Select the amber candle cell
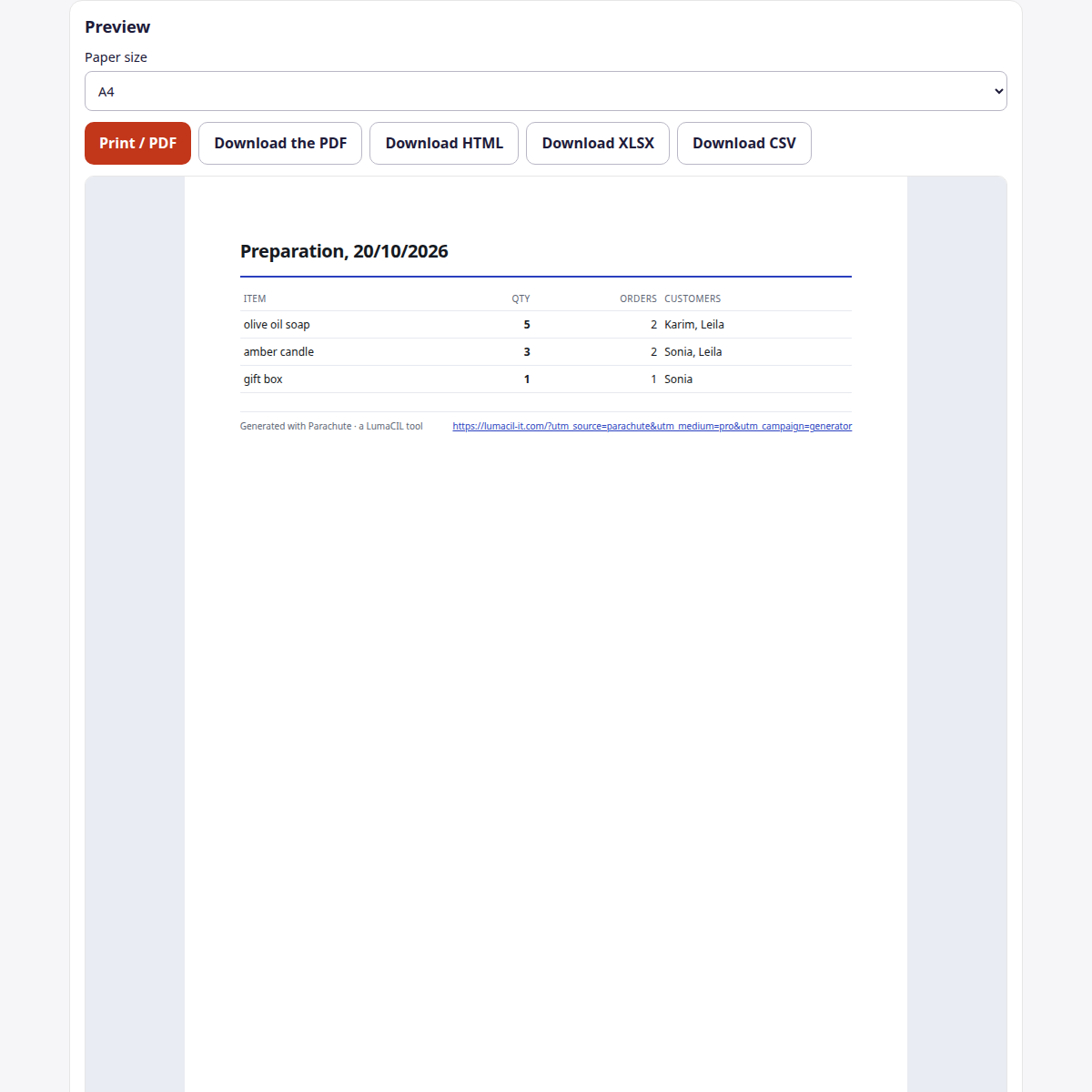Viewport: 1092px width, 1092px height. pos(278,352)
